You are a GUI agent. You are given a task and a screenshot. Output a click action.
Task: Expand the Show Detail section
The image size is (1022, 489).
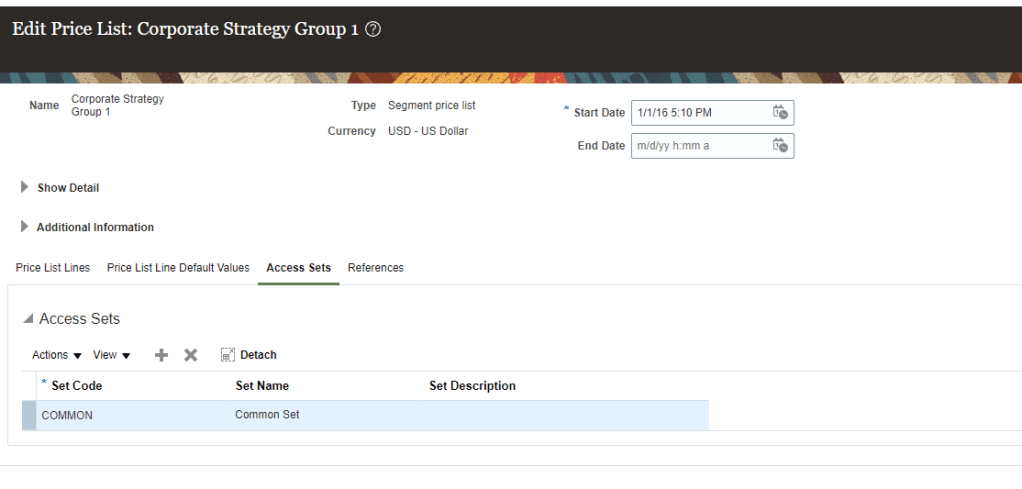point(25,187)
